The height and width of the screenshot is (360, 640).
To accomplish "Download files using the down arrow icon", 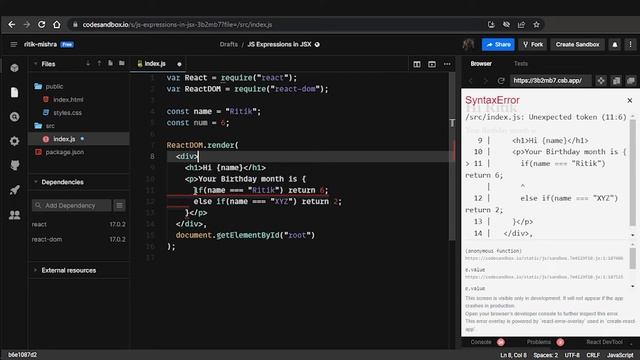I will (x=88, y=64).
